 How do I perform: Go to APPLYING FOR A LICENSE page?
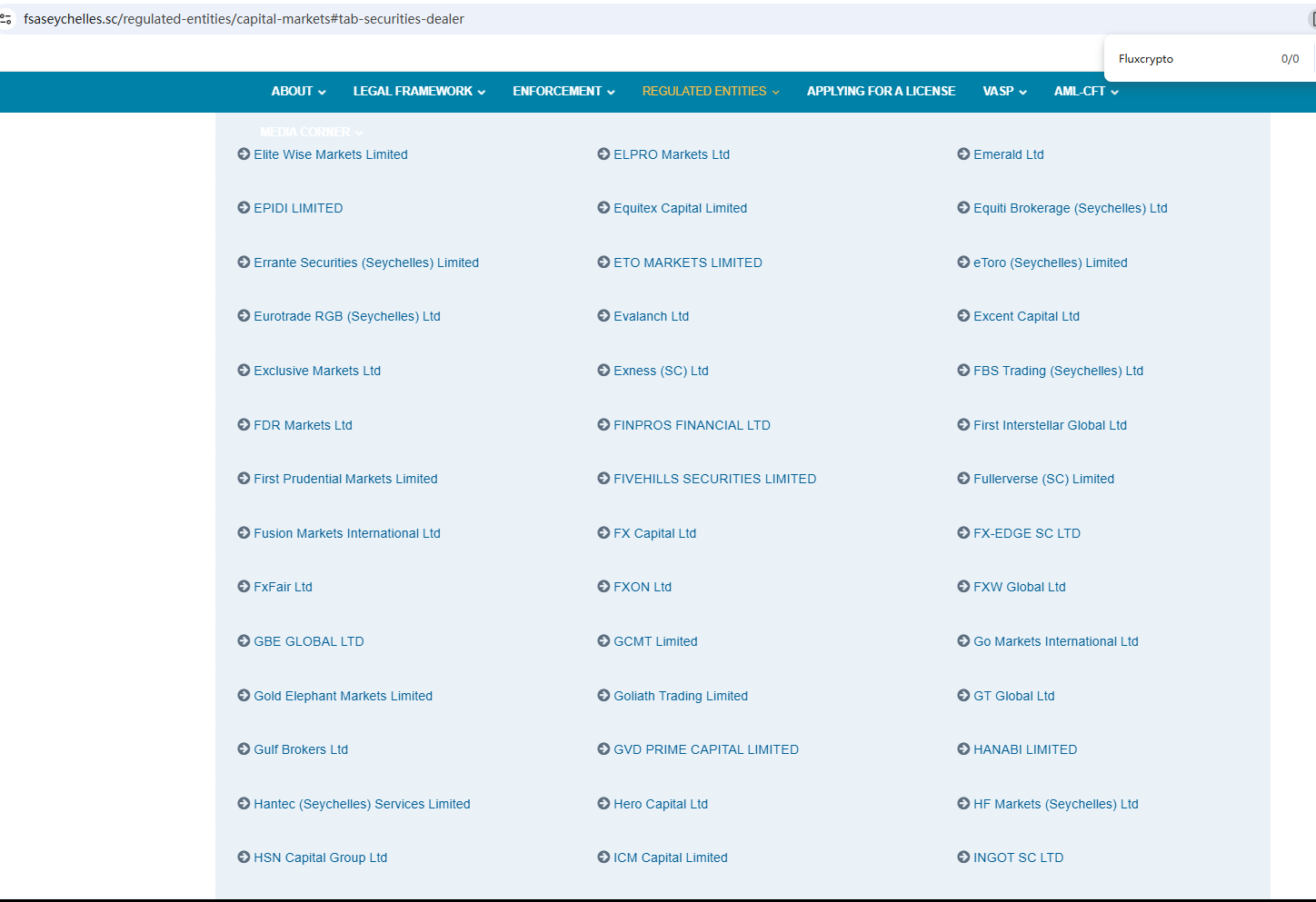(x=881, y=92)
